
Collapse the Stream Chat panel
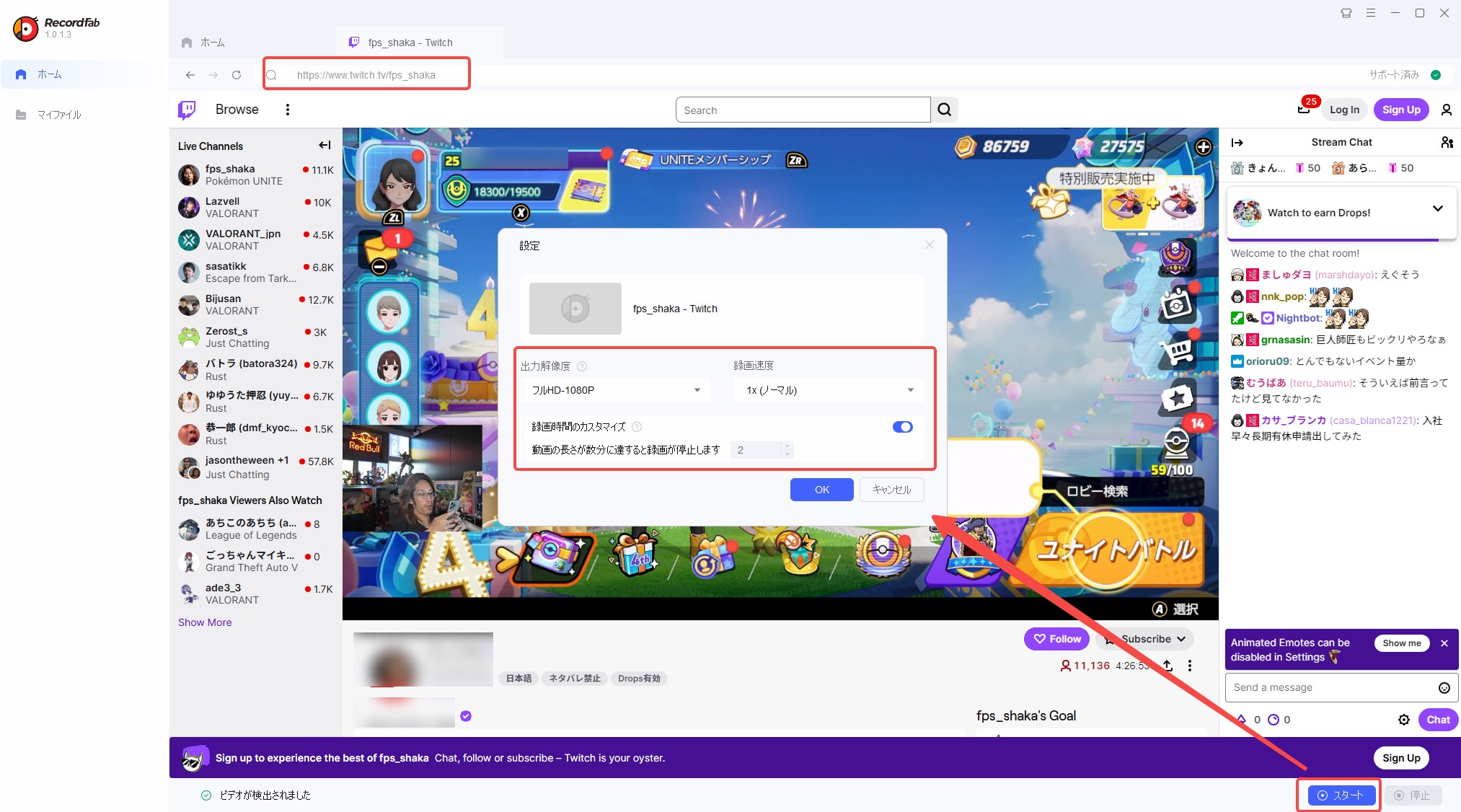coord(1237,143)
